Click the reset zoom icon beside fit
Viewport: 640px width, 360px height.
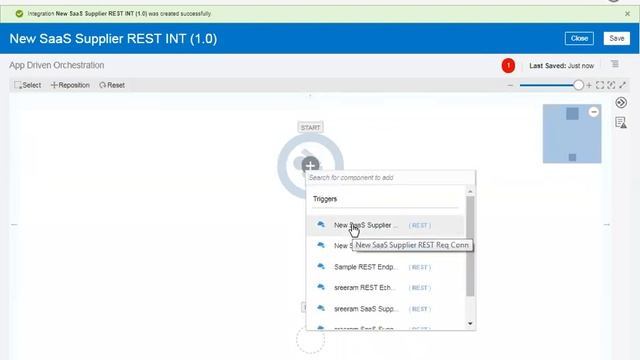[611, 85]
